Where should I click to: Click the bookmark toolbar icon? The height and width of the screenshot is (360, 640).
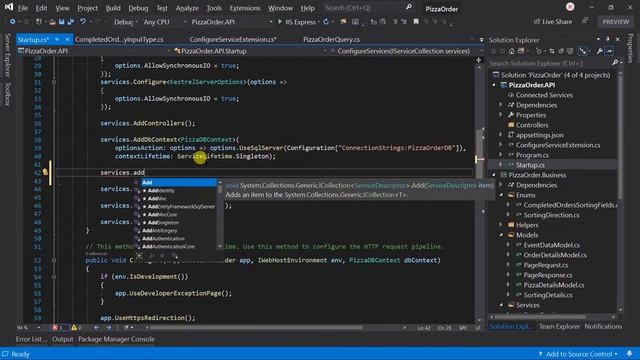pyautogui.click(x=416, y=22)
